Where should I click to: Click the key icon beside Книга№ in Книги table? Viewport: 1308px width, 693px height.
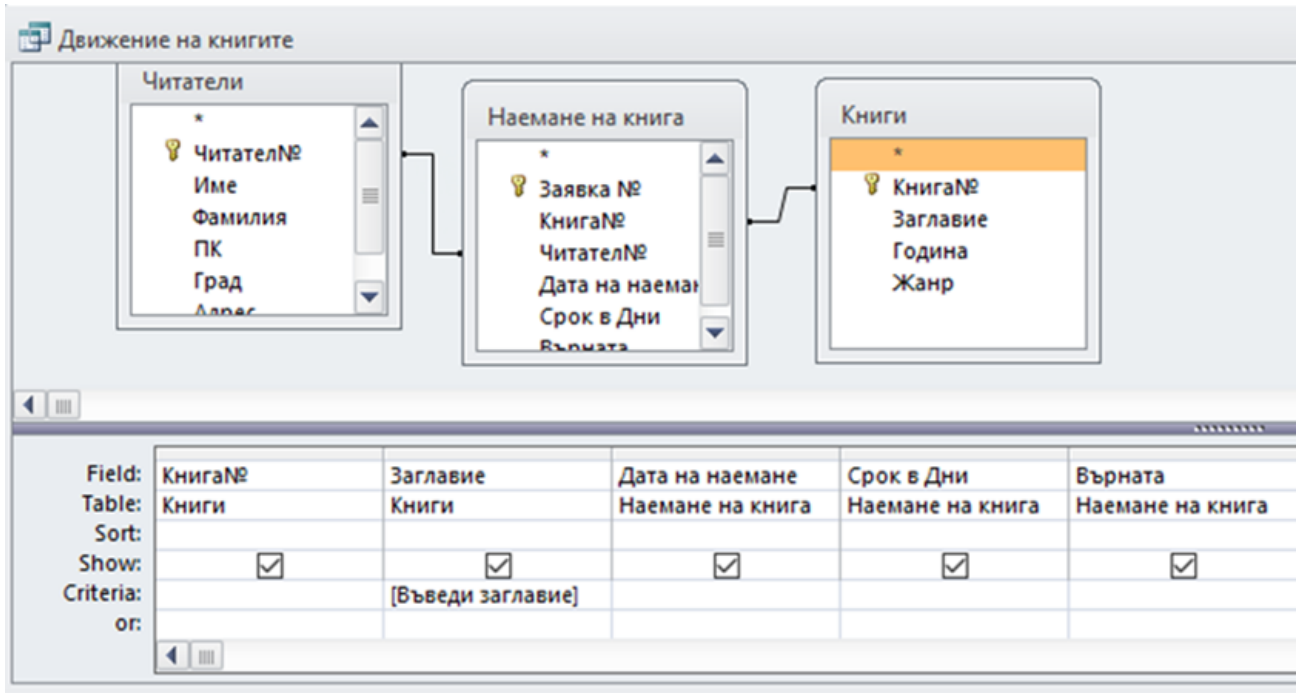(872, 185)
